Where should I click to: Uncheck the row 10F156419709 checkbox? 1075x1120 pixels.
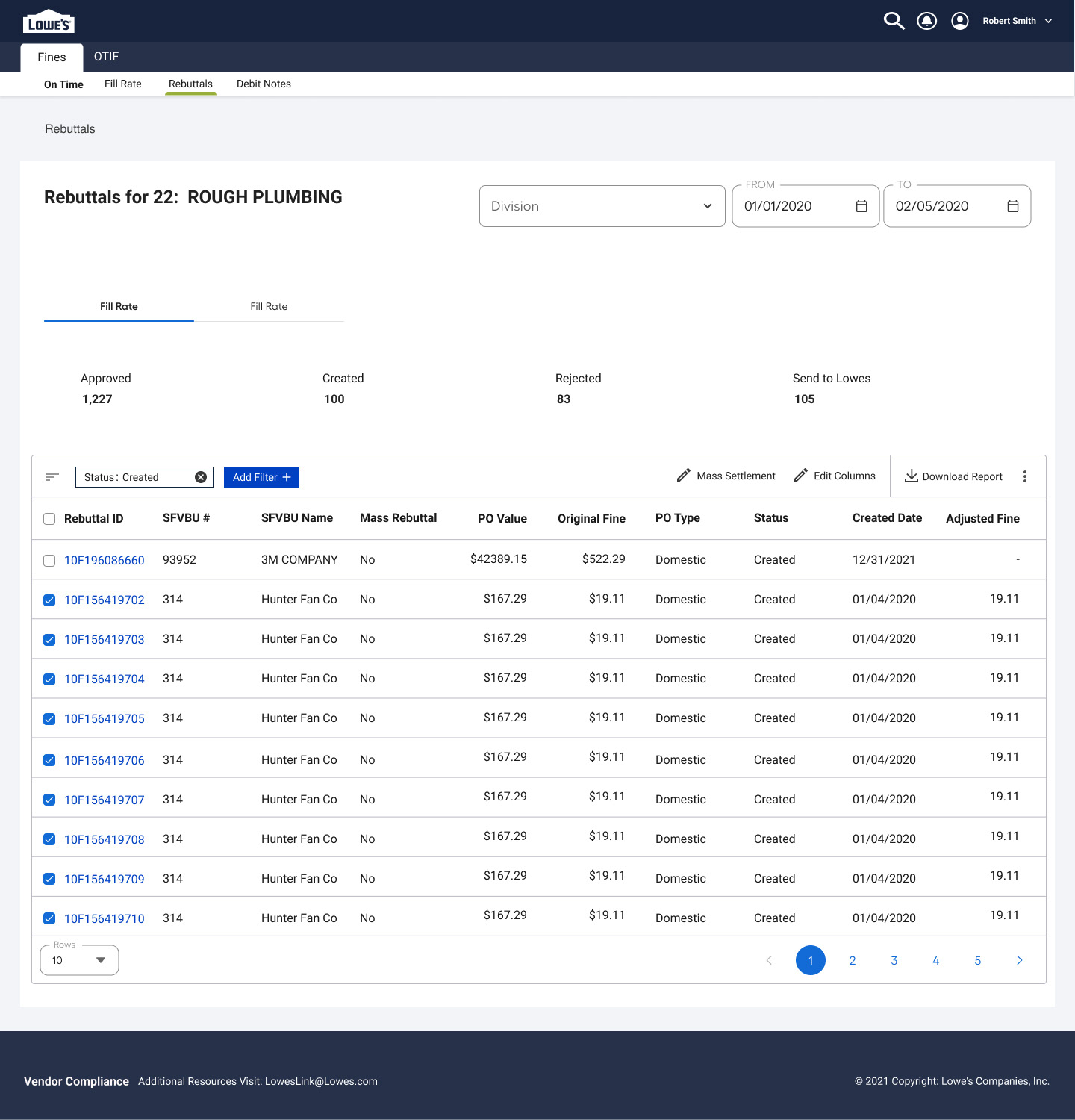click(x=49, y=879)
